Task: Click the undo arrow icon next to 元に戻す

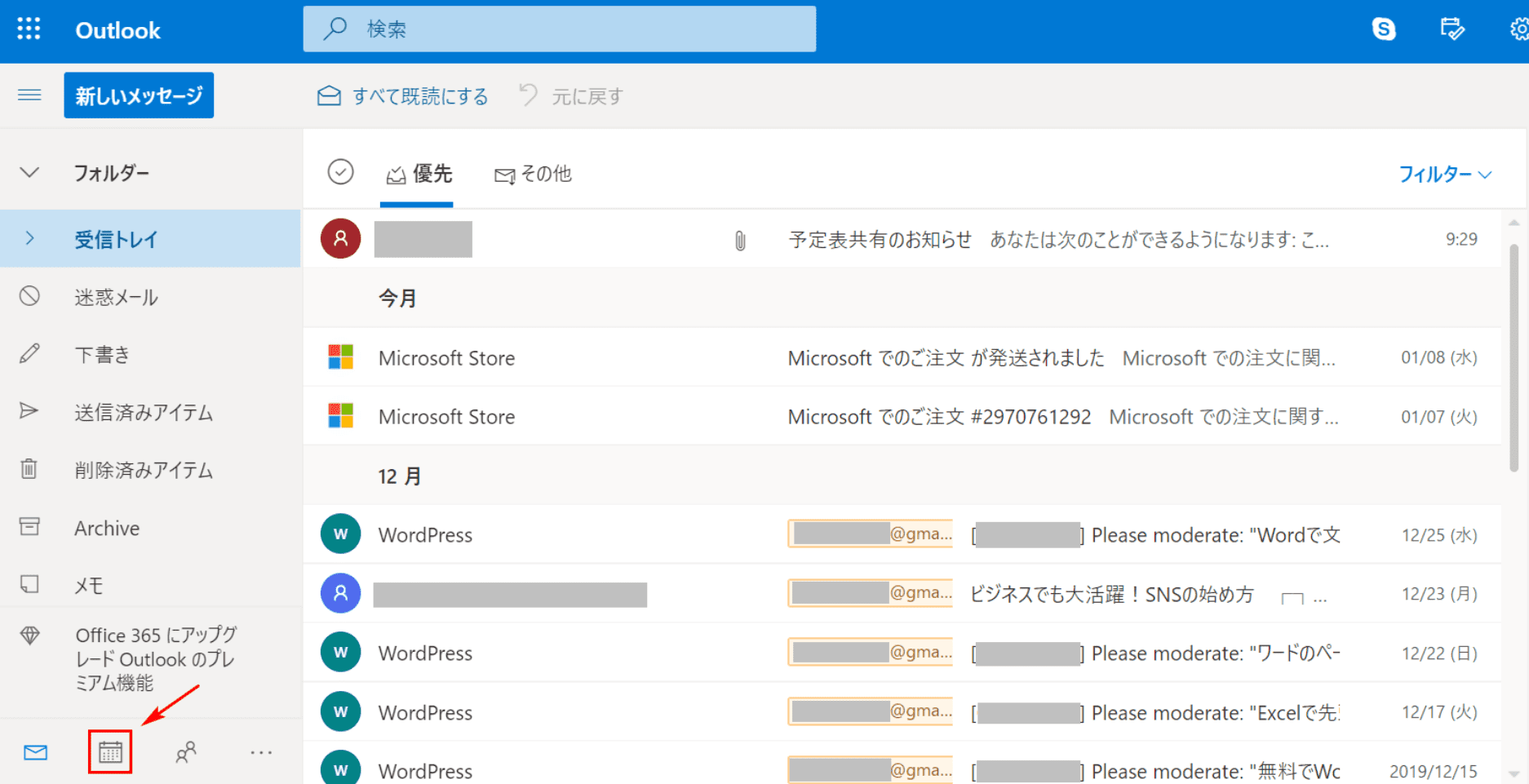Action: 529,95
